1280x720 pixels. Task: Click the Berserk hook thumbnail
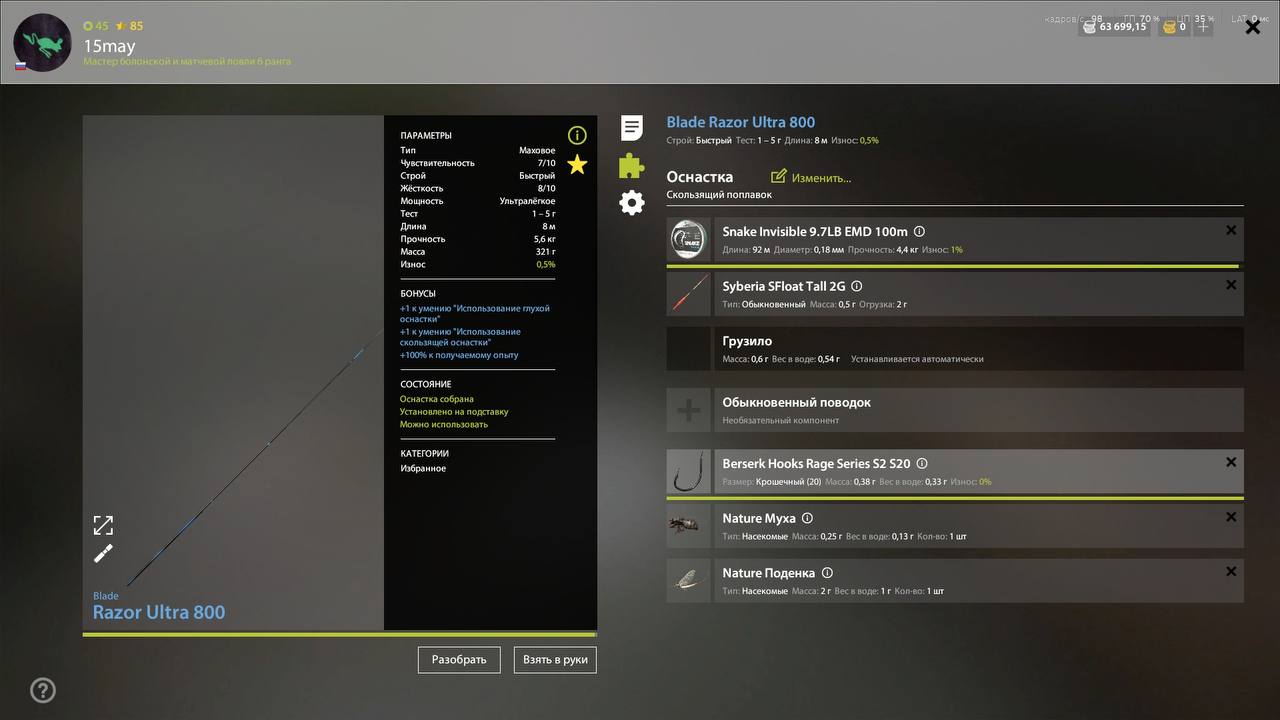coord(689,472)
